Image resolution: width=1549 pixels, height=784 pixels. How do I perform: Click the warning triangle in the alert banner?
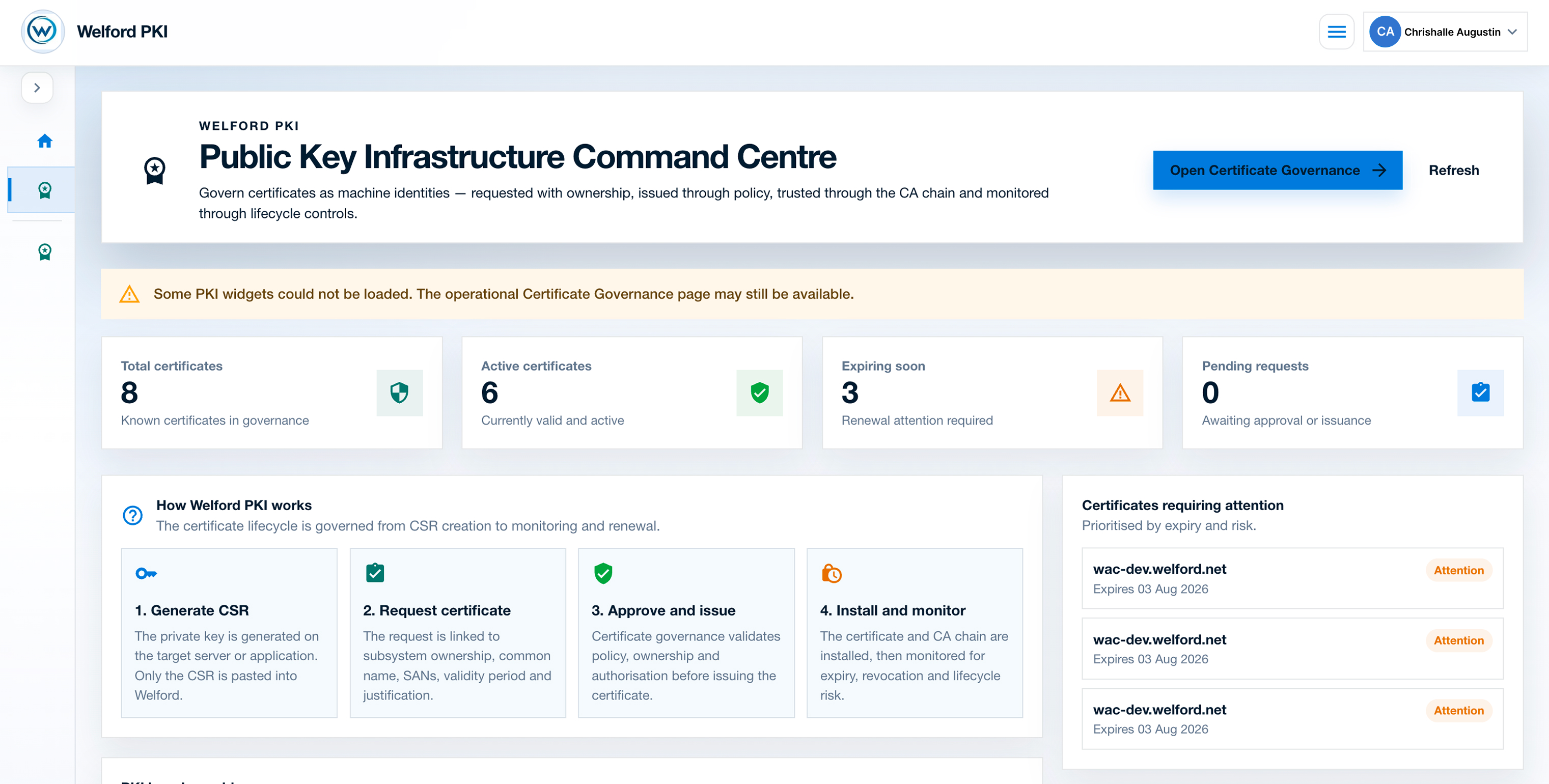click(x=129, y=294)
